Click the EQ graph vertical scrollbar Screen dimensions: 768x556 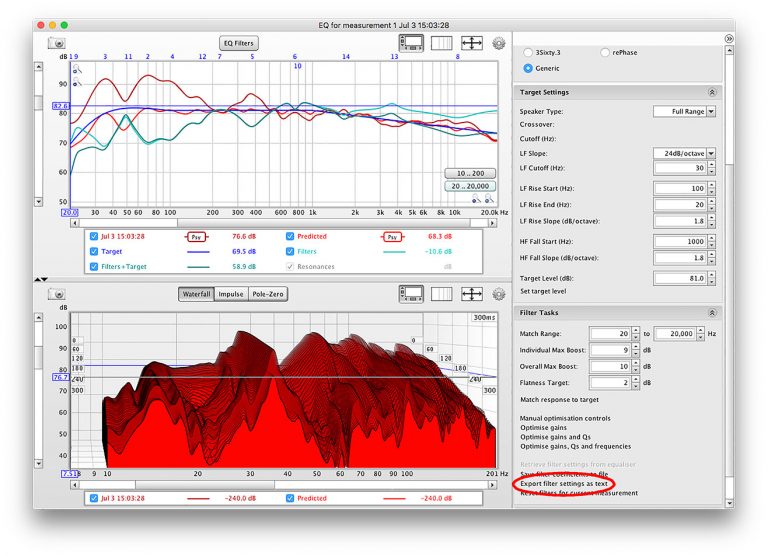[x=38, y=134]
